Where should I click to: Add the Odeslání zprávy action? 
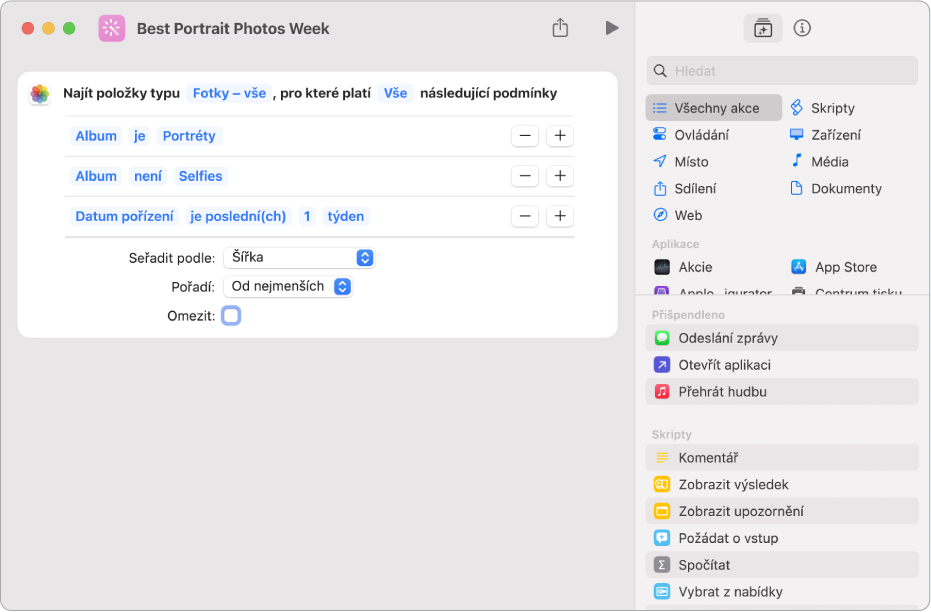782,338
